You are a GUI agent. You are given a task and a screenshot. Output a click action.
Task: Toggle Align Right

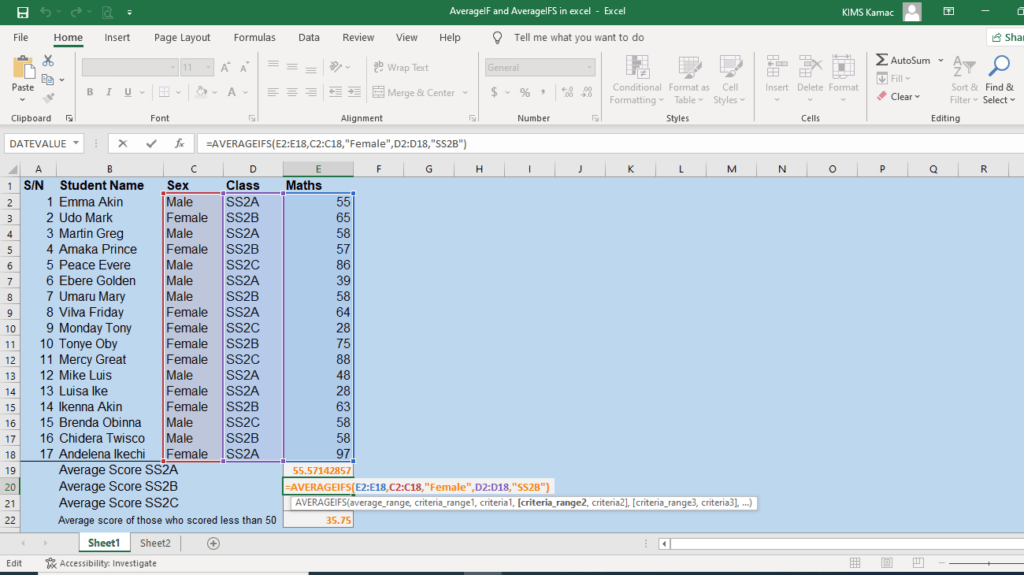[x=311, y=92]
